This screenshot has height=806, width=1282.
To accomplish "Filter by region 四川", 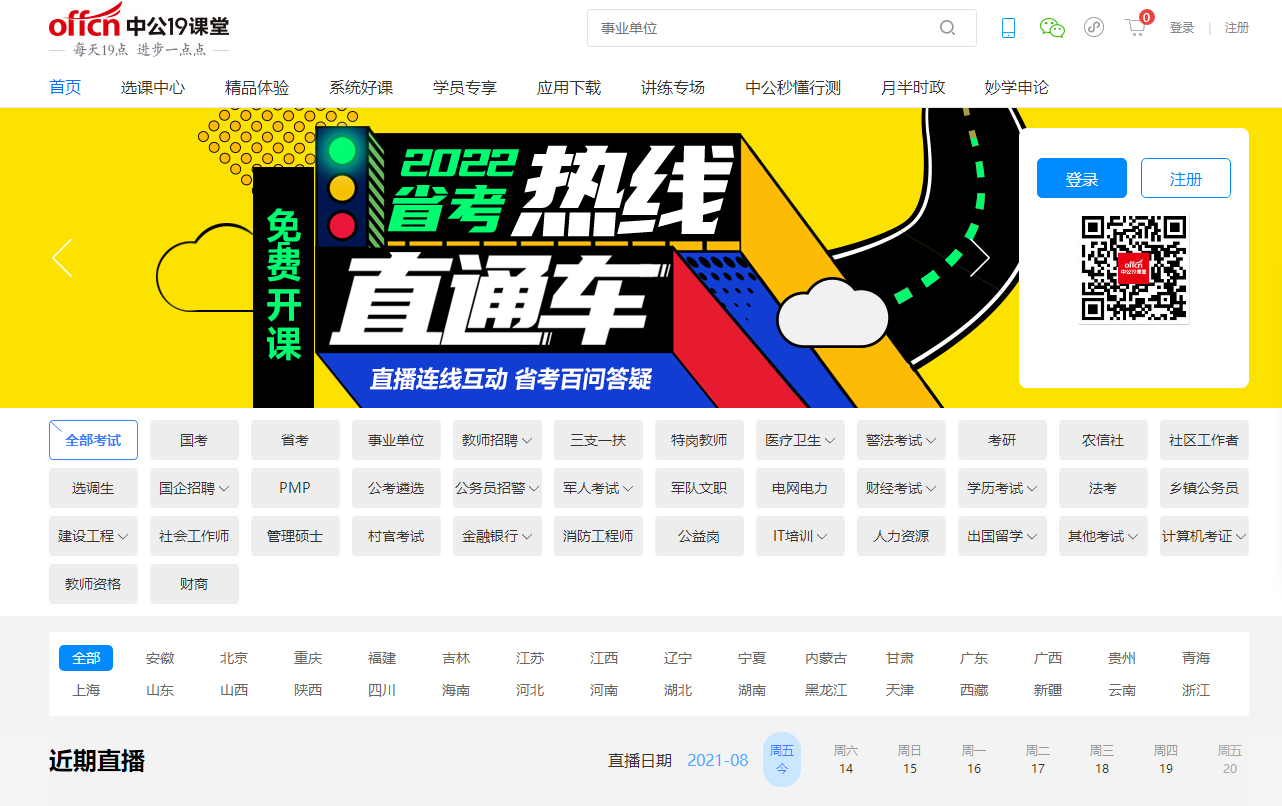I will (382, 690).
